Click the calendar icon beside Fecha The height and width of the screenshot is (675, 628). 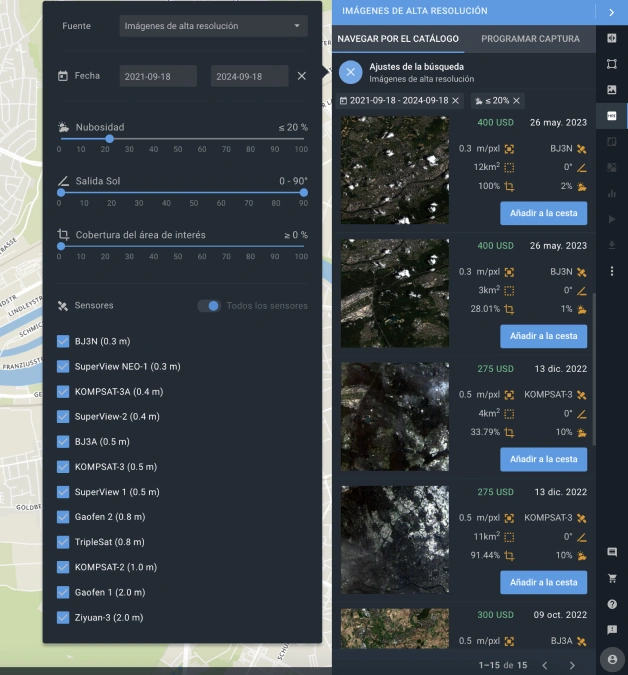(x=63, y=76)
